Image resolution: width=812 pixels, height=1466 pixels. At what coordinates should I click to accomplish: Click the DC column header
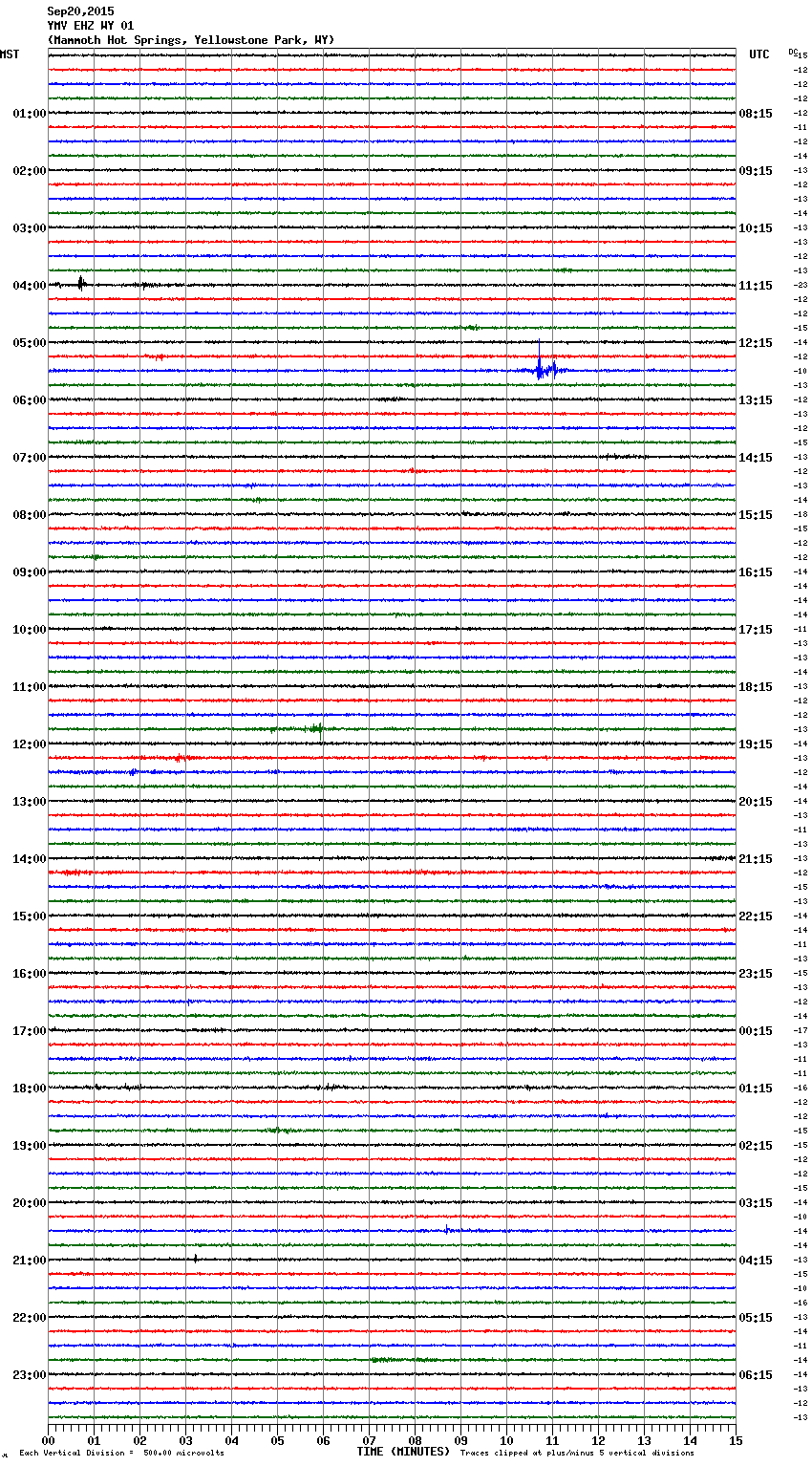point(792,52)
